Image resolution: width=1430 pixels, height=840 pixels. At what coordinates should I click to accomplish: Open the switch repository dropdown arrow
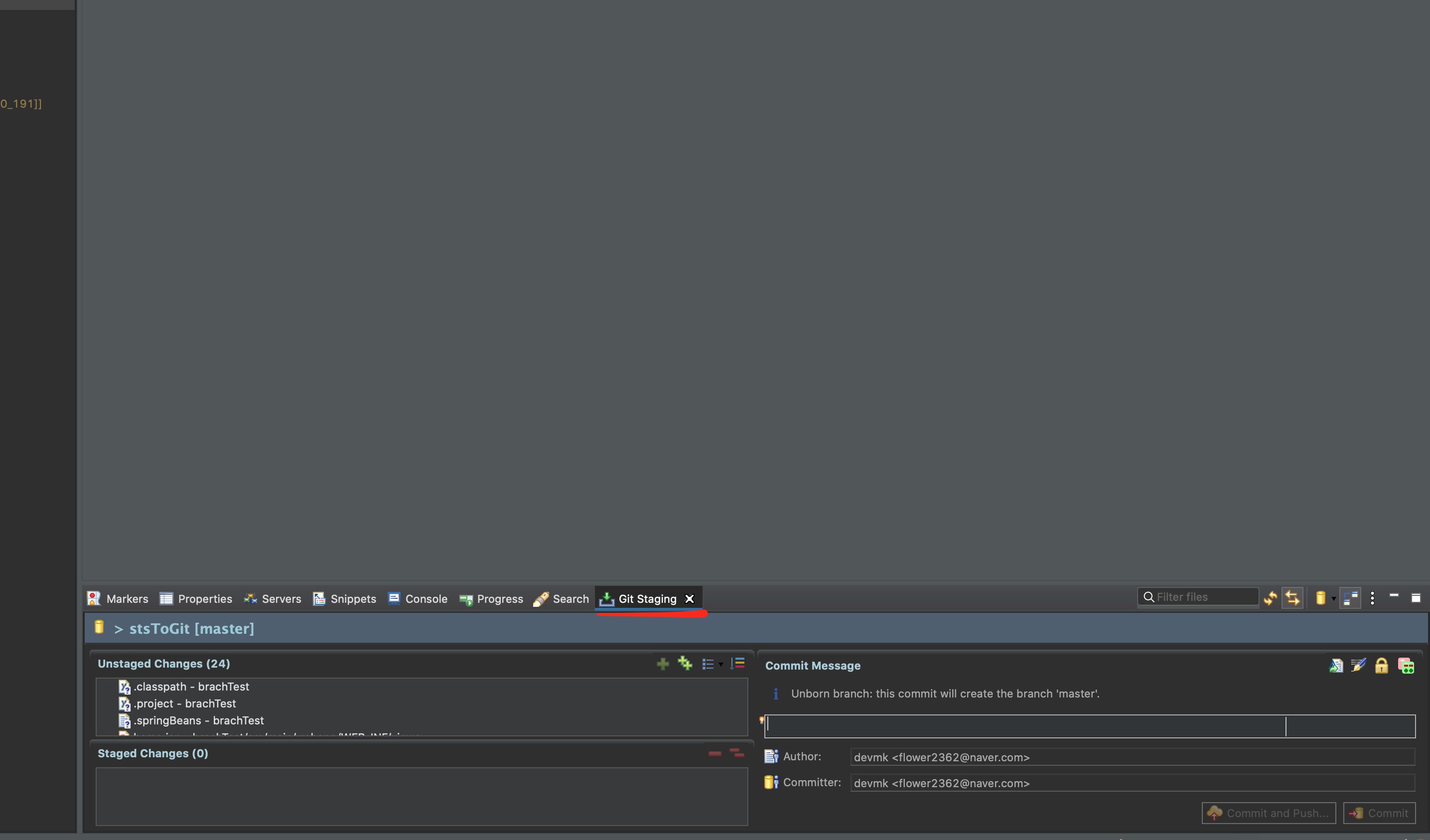point(1333,599)
